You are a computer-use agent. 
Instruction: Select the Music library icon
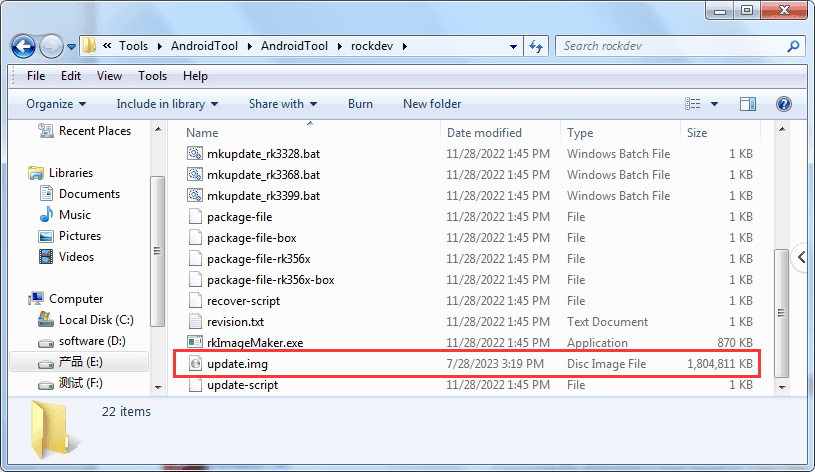pos(46,215)
